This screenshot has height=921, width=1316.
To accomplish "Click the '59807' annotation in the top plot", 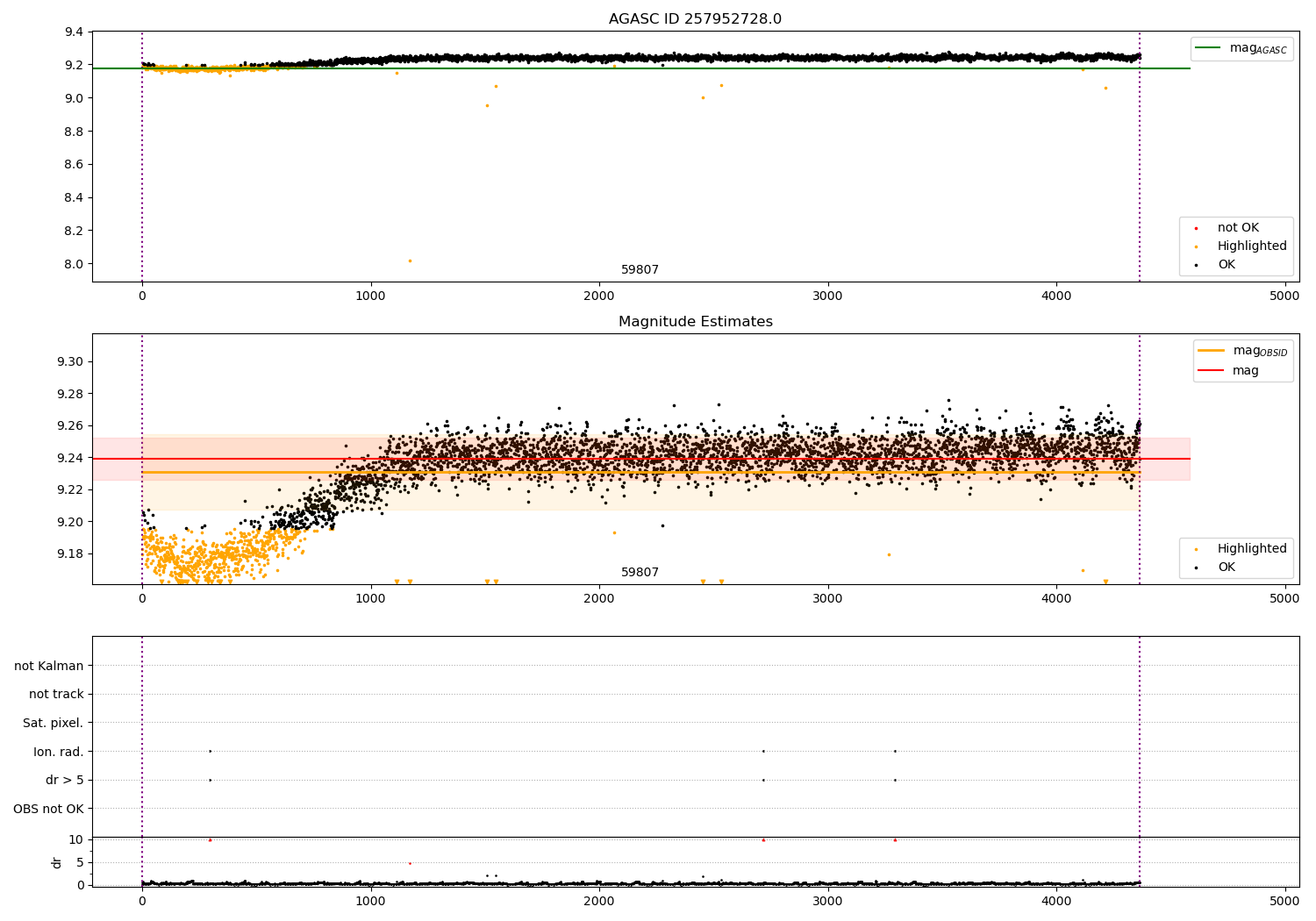I will (x=640, y=269).
